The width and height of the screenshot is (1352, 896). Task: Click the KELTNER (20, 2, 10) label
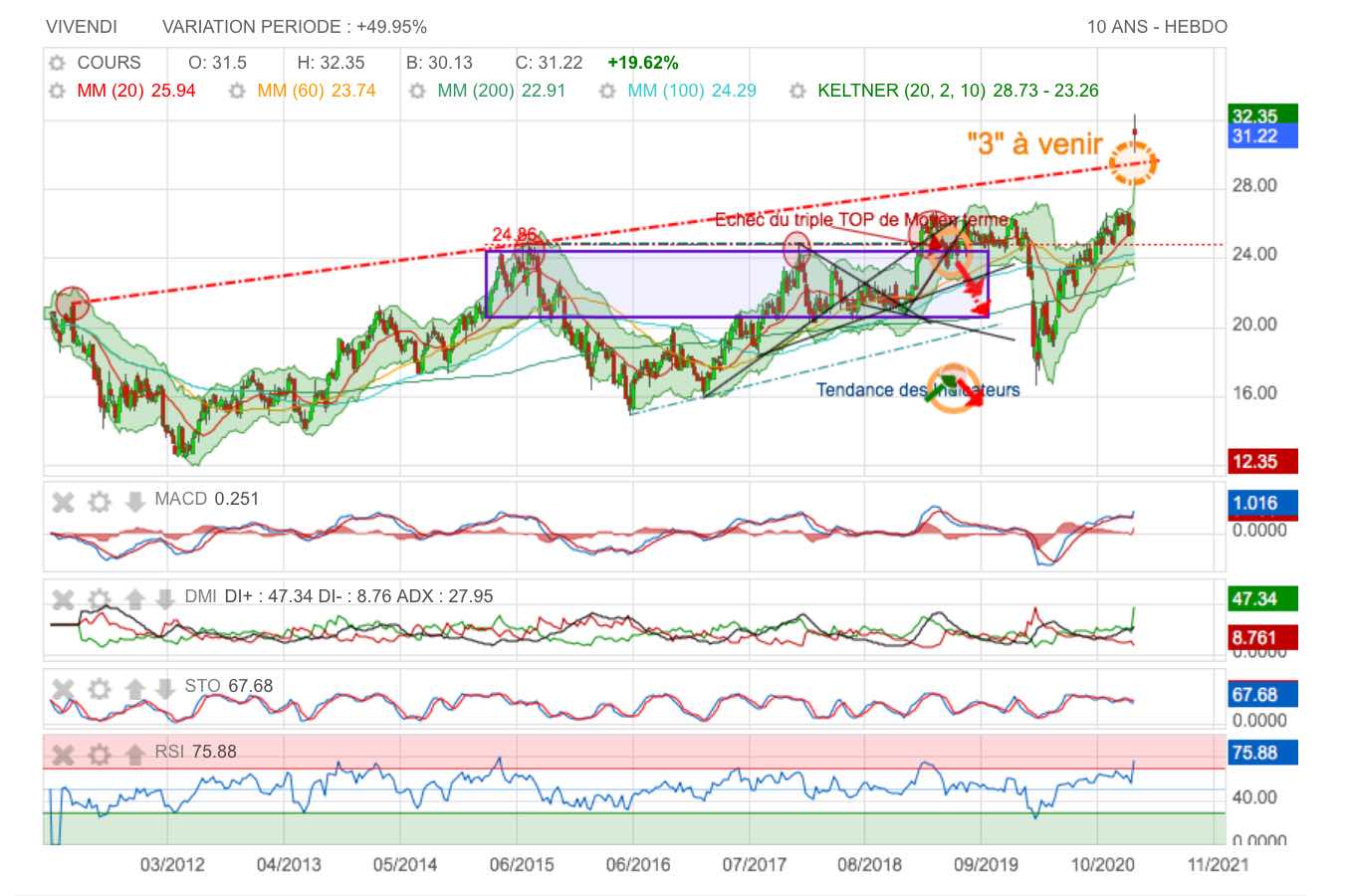pyautogui.click(x=958, y=91)
